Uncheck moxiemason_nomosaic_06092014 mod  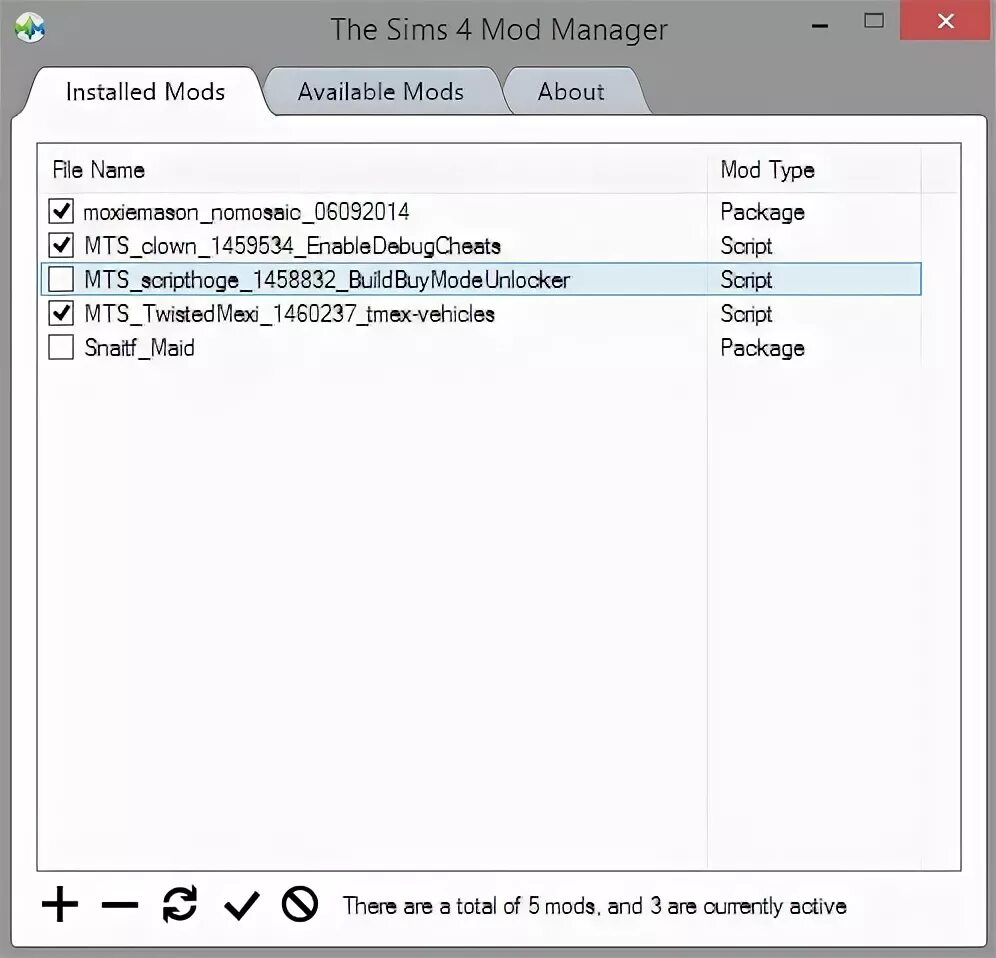tap(61, 211)
